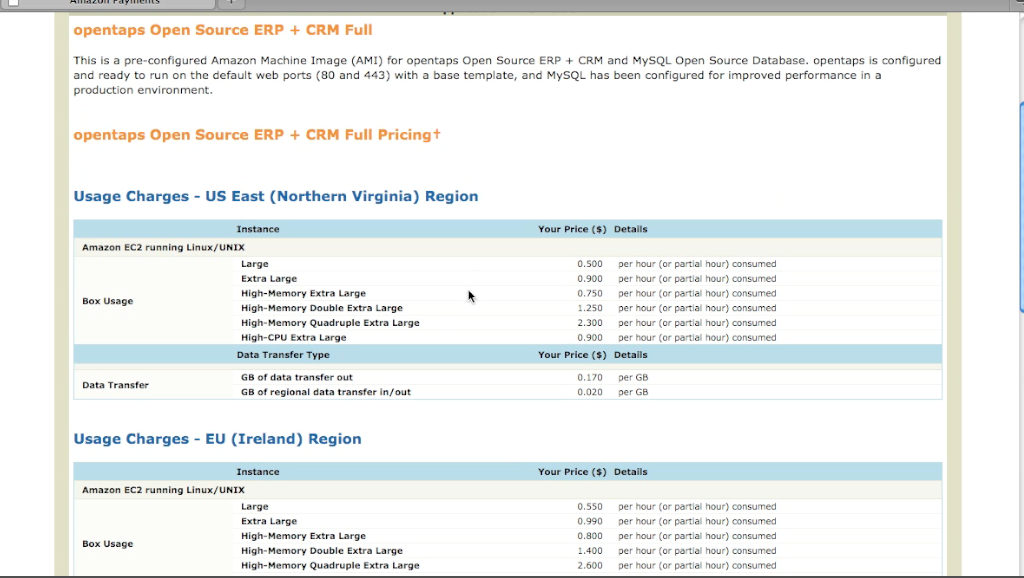The image size is (1024, 578).
Task: Click 'Your Price ($)' header beside Instance in US East
Action: click(572, 229)
